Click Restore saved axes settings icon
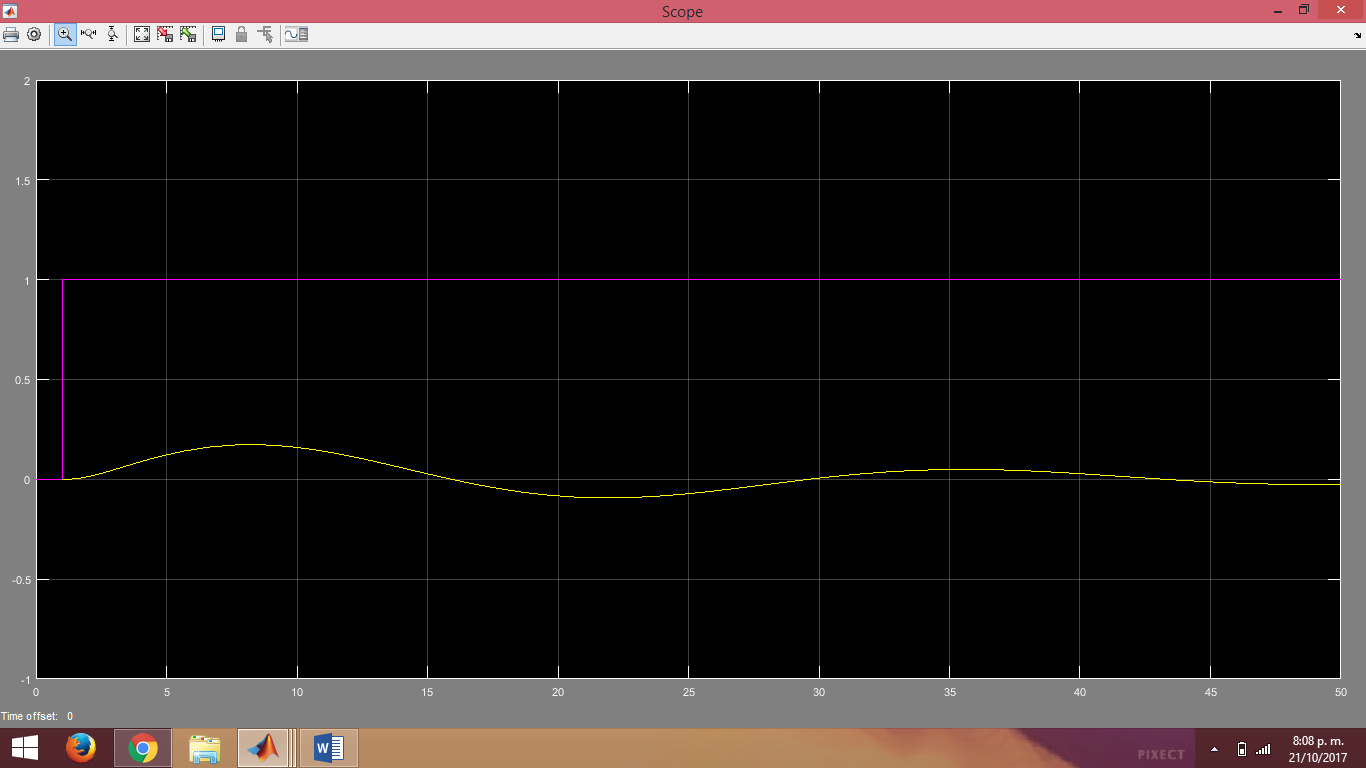 pos(188,34)
